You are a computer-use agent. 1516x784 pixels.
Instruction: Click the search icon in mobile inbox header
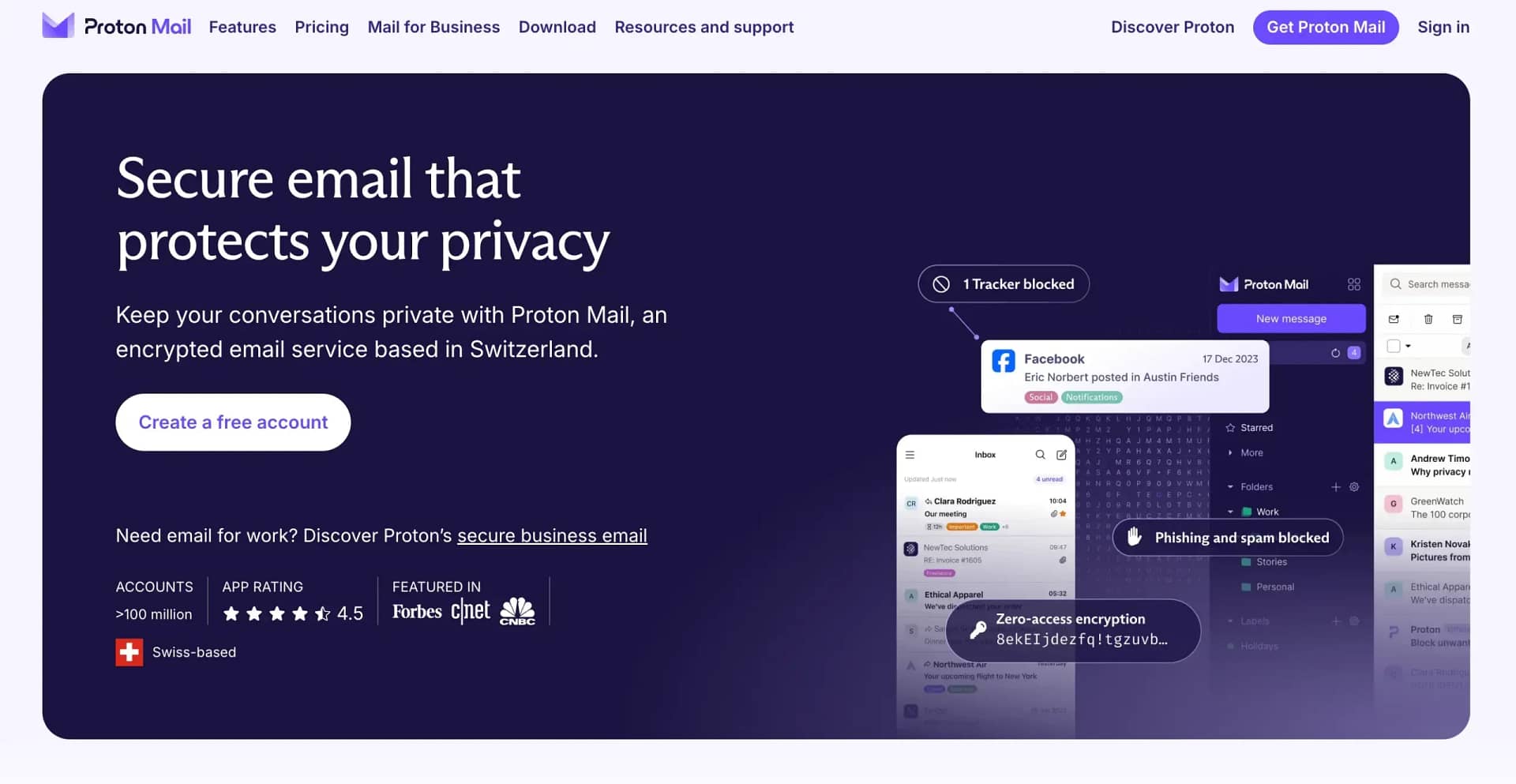coord(1040,455)
